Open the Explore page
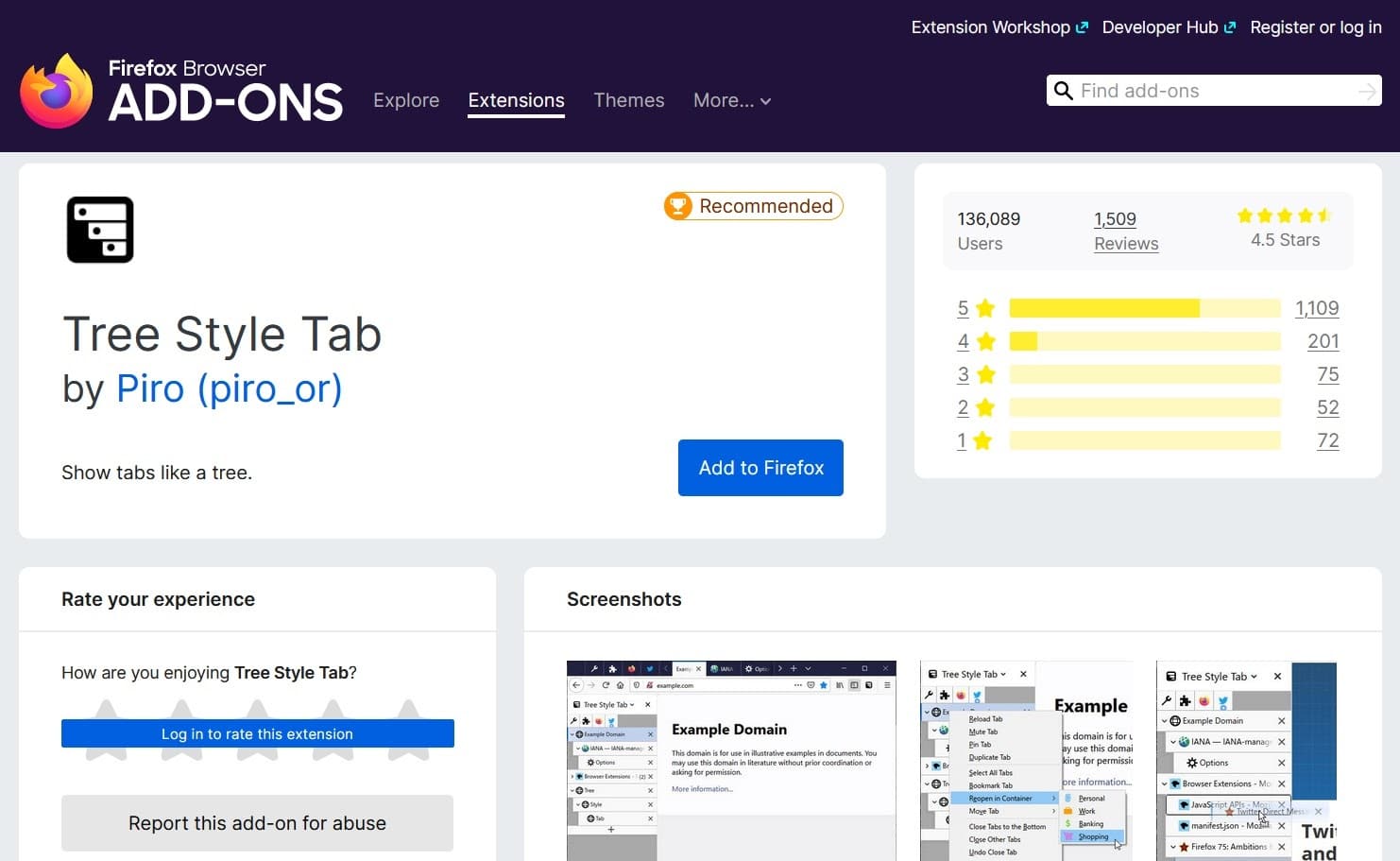The image size is (1400, 861). click(406, 100)
